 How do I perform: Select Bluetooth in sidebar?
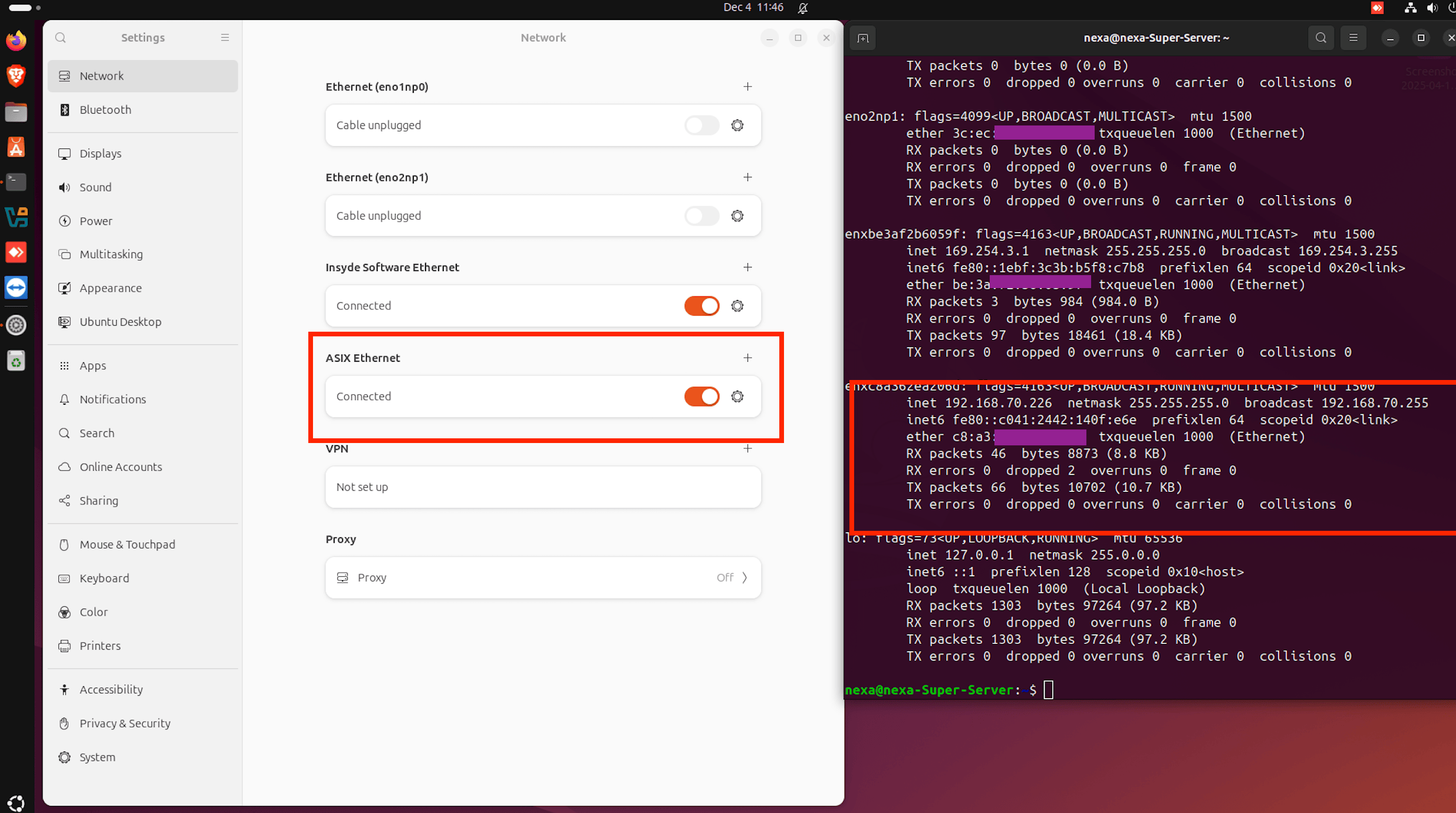pyautogui.click(x=105, y=110)
